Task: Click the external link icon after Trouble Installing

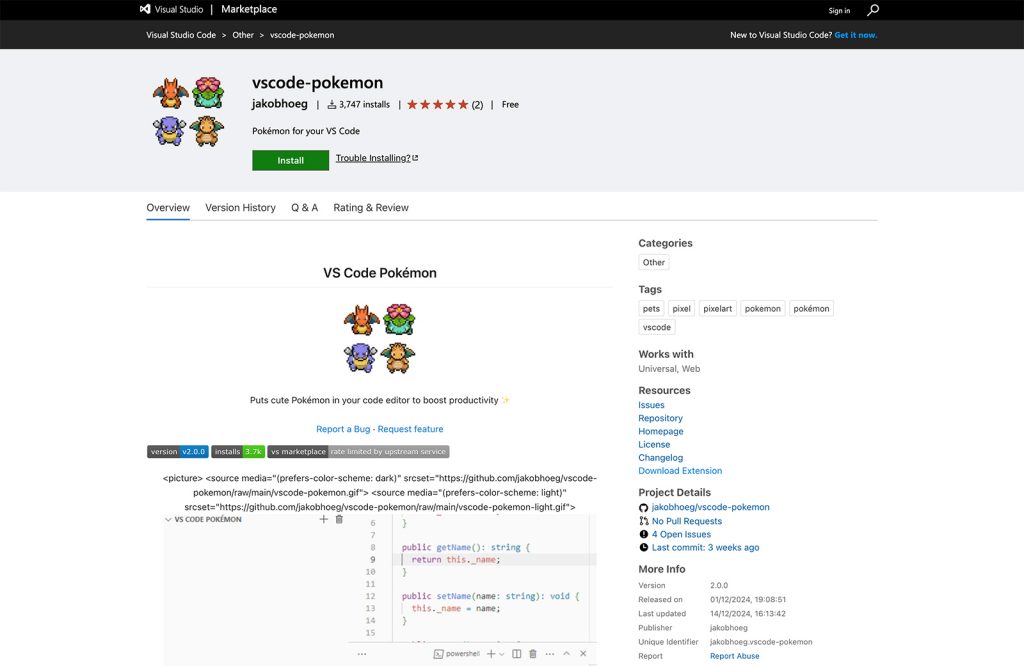Action: click(x=415, y=158)
